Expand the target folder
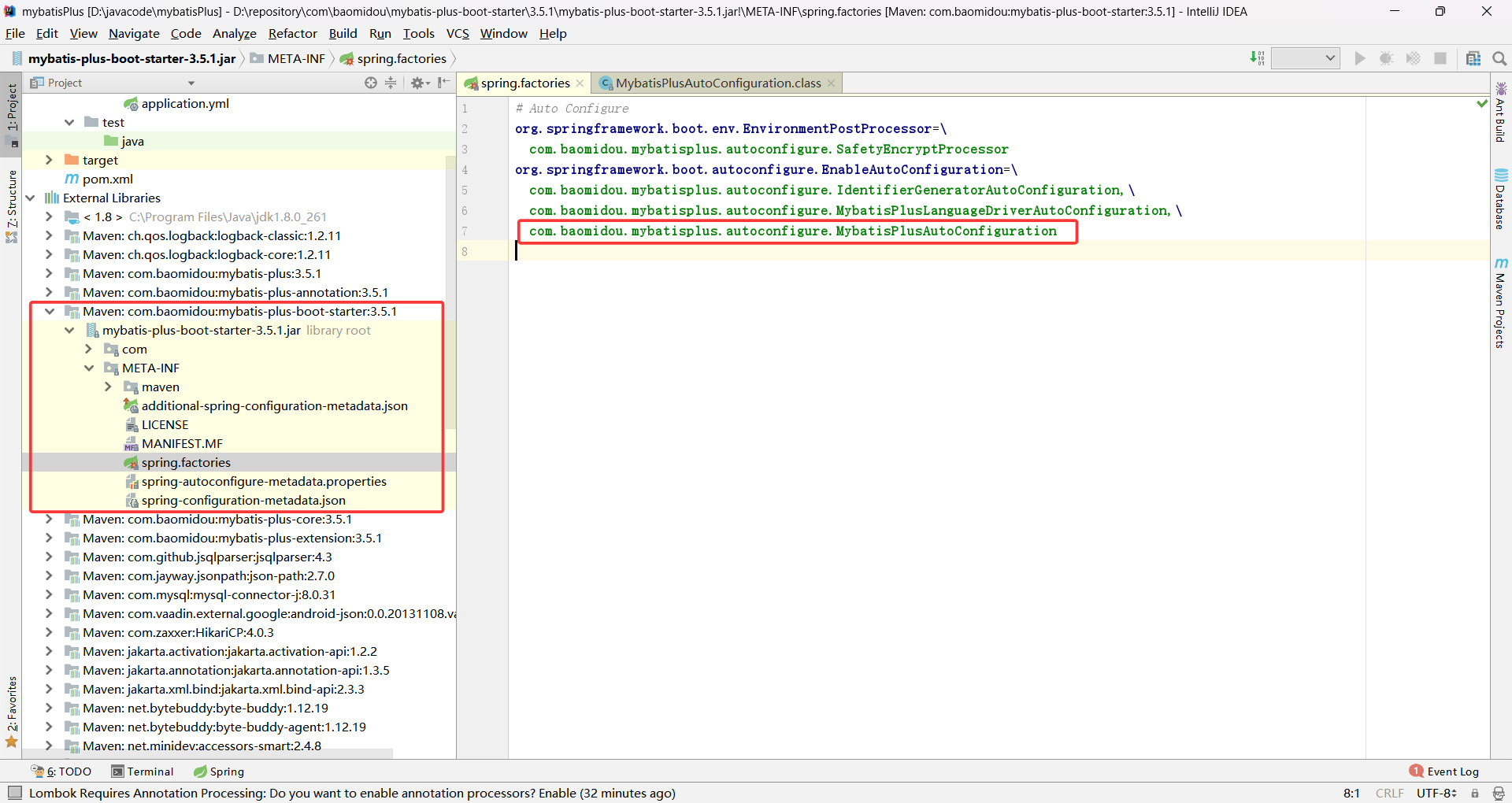Viewport: 1512px width, 803px height. (x=49, y=160)
